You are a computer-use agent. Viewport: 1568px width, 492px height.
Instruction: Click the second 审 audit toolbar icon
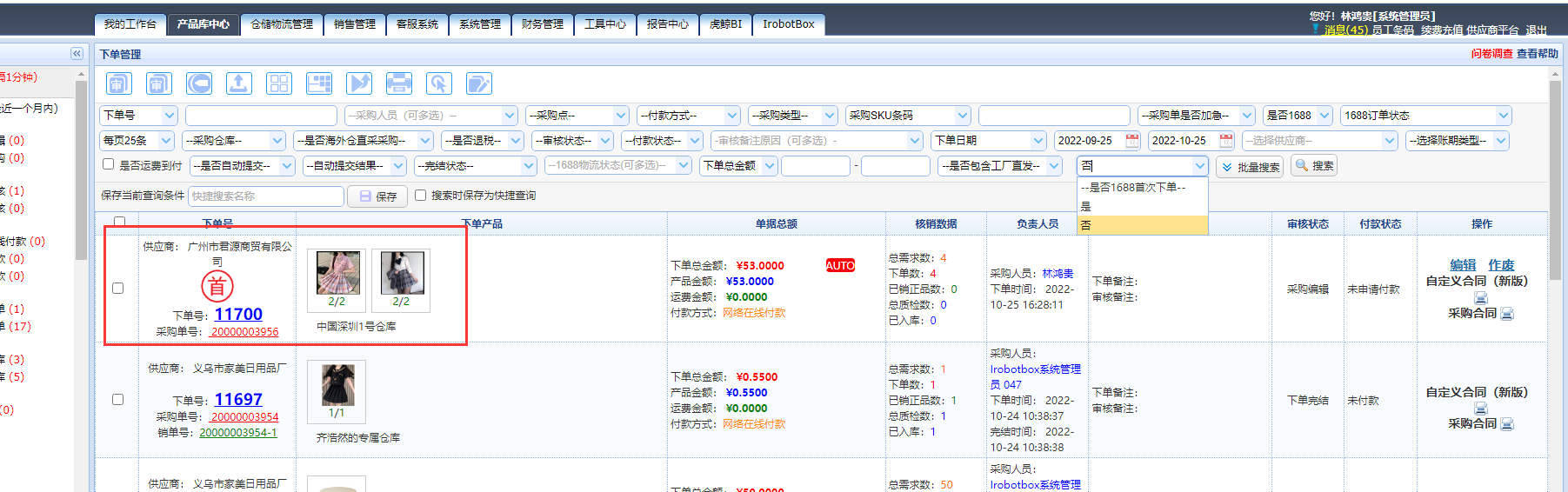pos(158,83)
